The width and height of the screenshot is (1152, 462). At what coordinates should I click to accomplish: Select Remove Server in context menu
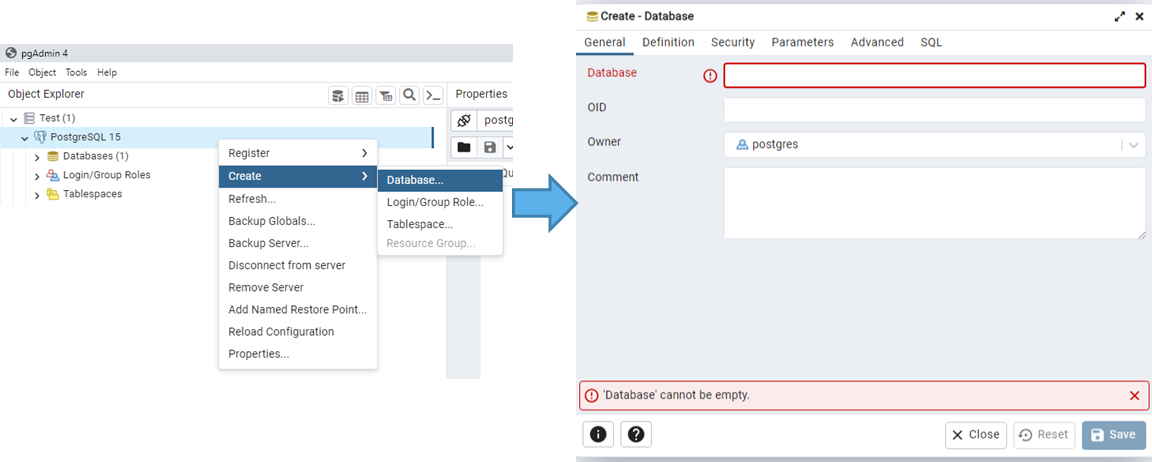point(298,287)
